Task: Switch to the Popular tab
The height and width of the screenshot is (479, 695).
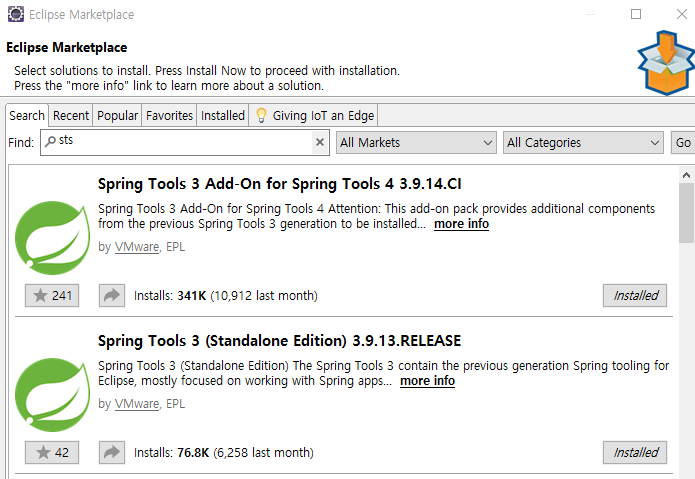Action: (x=117, y=116)
